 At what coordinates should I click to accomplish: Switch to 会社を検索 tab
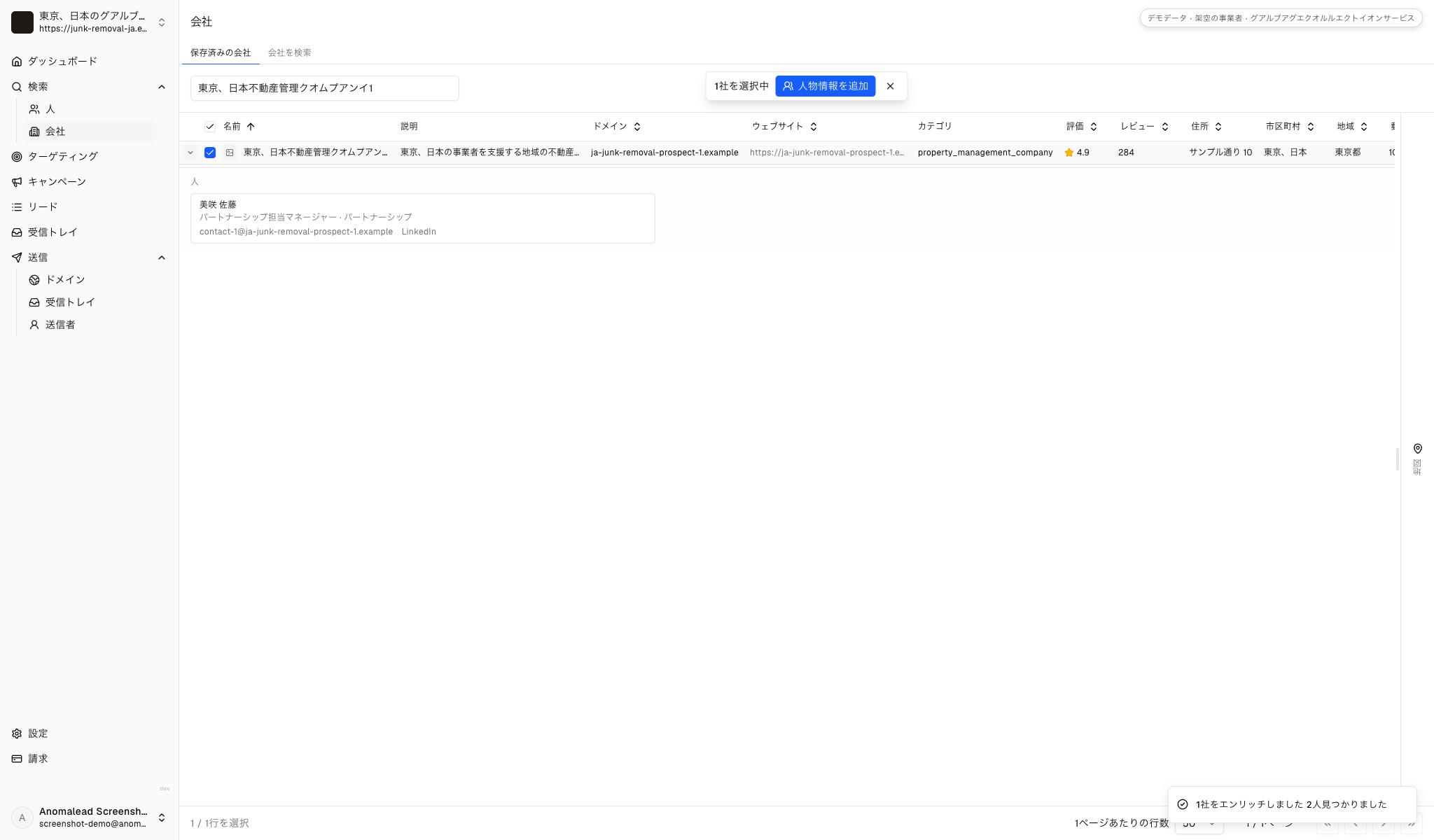pyautogui.click(x=289, y=53)
